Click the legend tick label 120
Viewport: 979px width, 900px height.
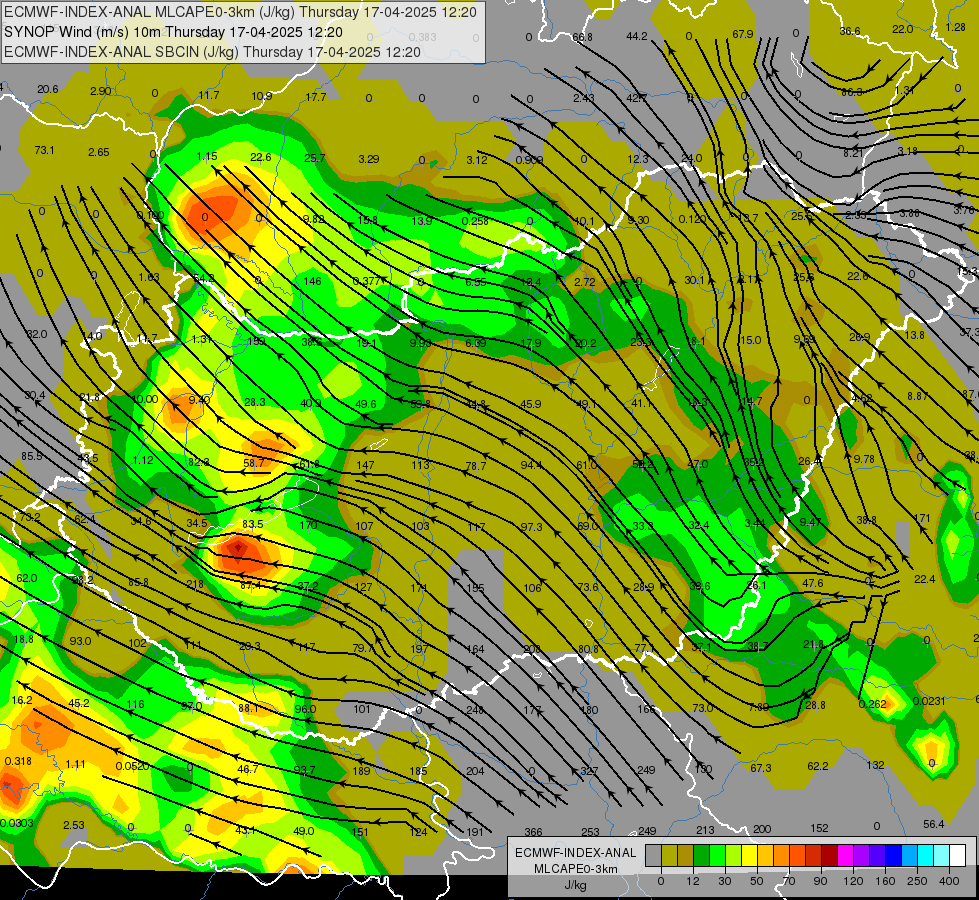[853, 881]
